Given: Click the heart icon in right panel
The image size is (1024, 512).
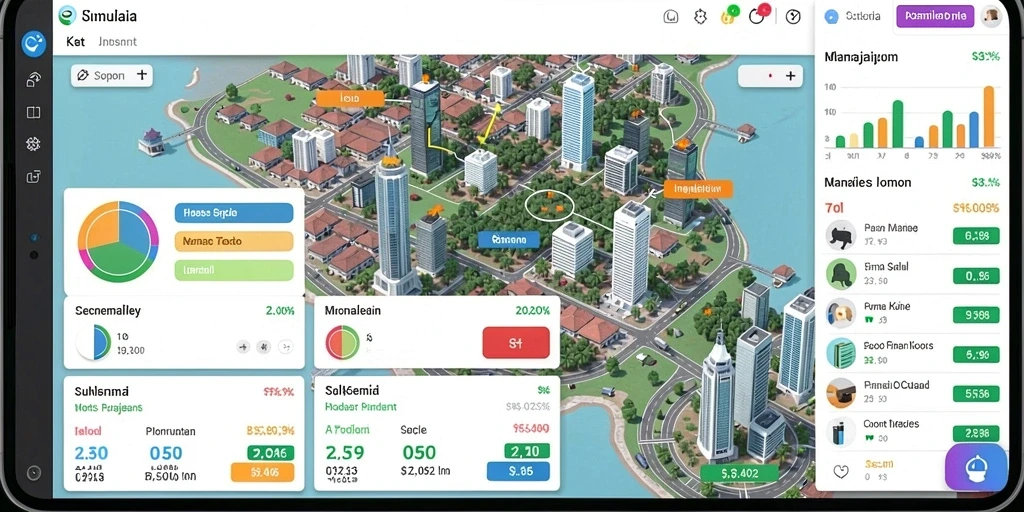Looking at the screenshot, I should (x=840, y=471).
